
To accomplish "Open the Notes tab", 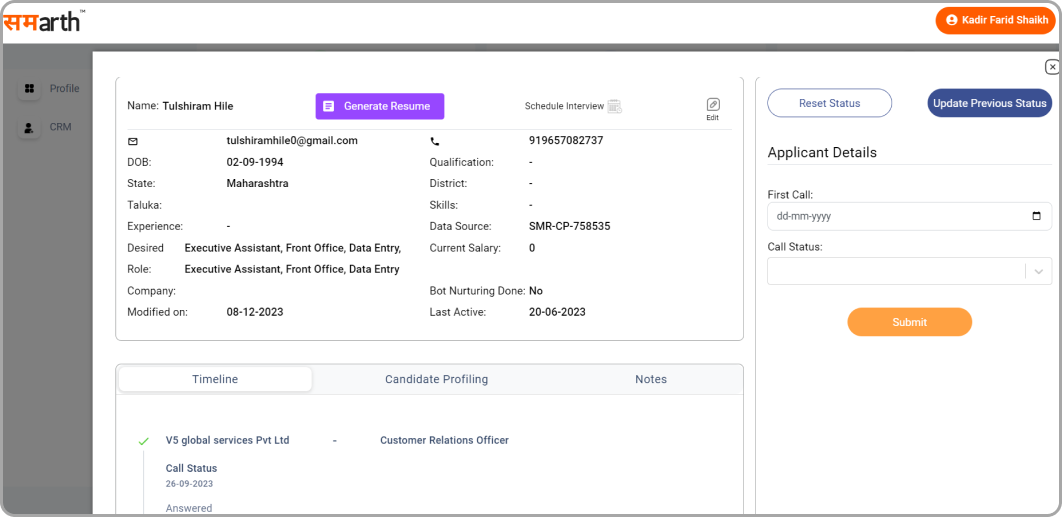I will [650, 379].
